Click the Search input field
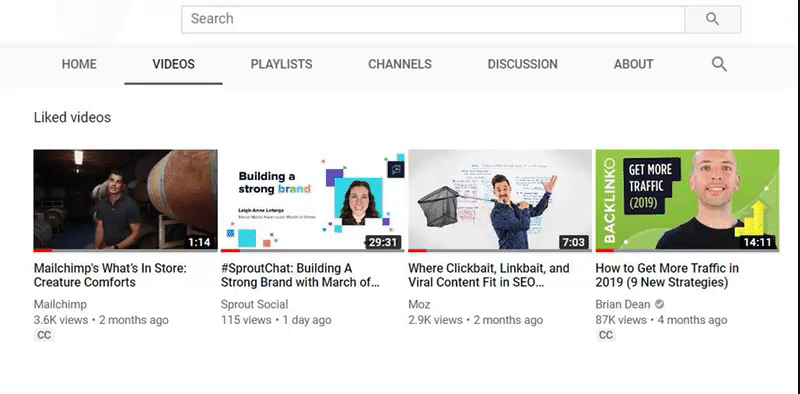 433,19
